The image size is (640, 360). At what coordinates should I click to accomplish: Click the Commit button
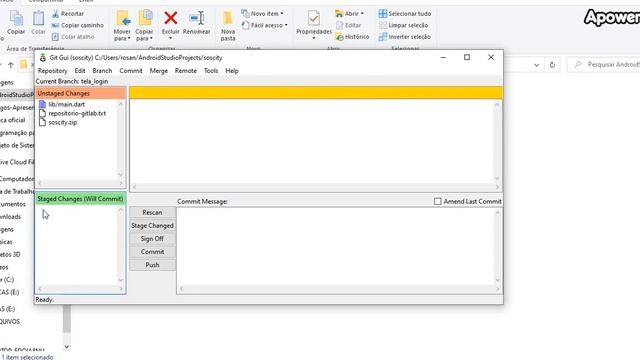click(152, 252)
